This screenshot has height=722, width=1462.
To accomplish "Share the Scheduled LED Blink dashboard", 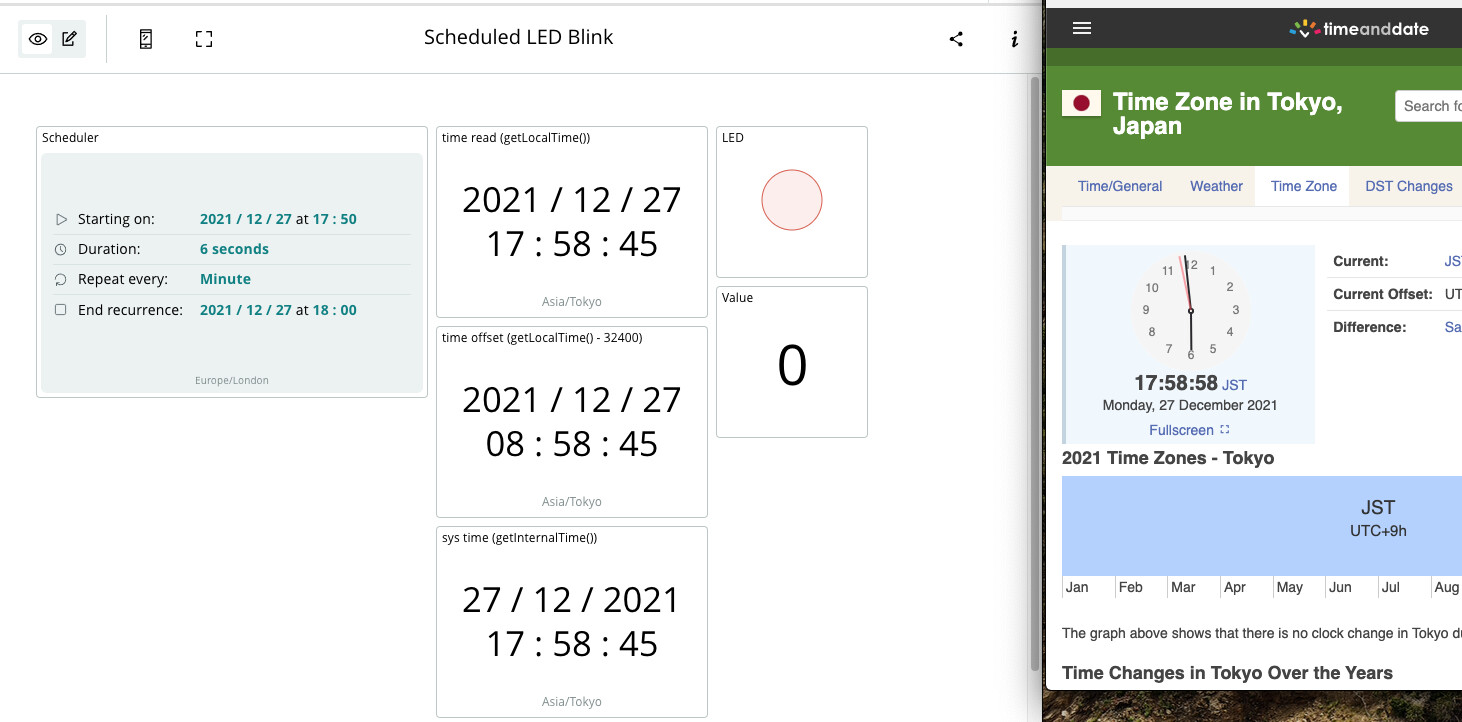I will tap(956, 39).
